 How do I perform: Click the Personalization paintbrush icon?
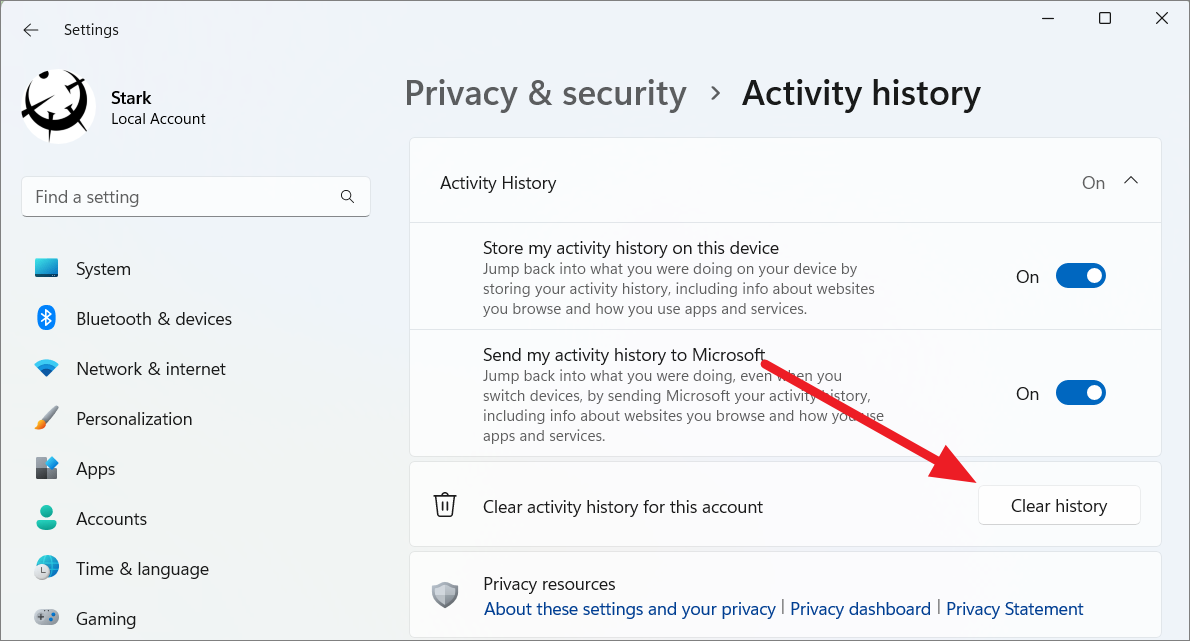46,418
